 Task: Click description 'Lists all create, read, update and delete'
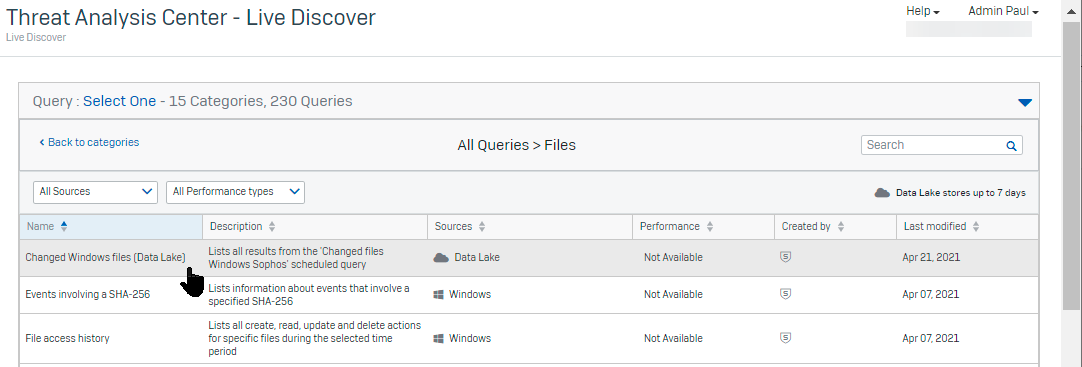[315, 339]
